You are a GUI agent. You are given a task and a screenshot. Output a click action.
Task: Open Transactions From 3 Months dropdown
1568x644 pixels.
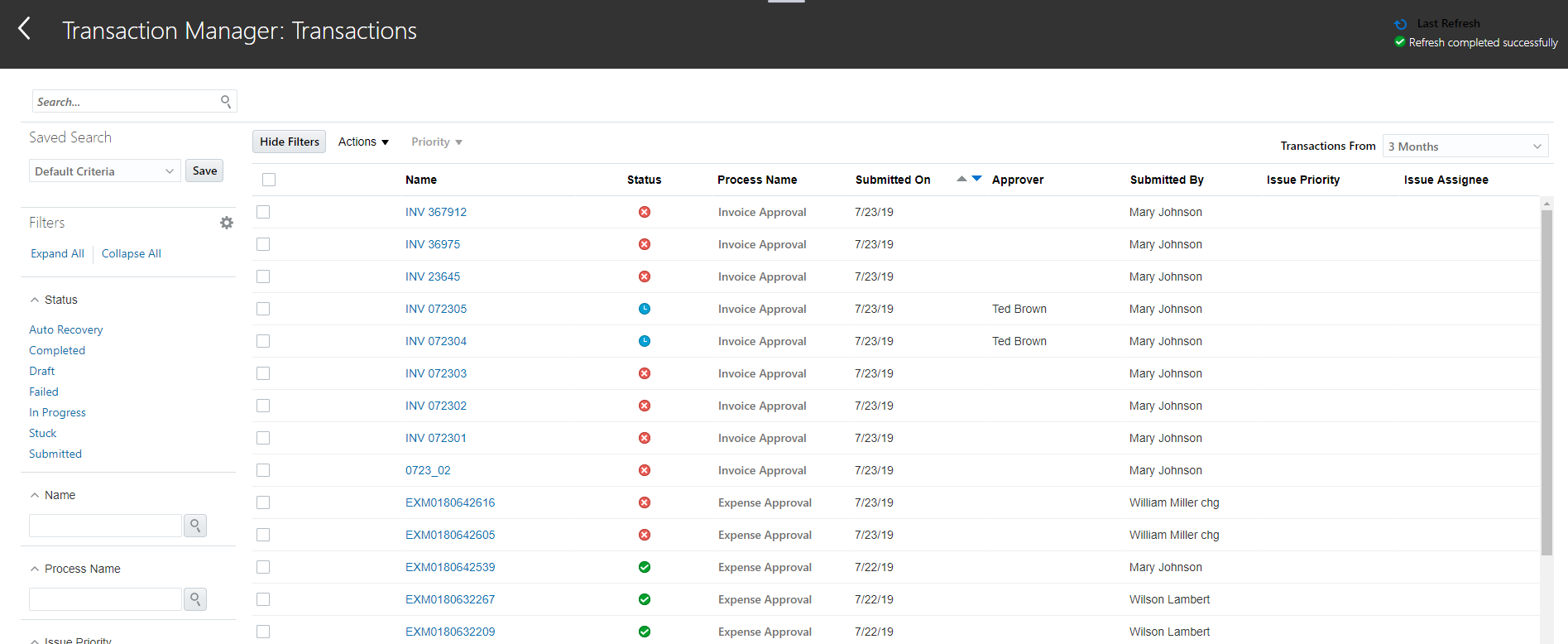coord(1465,147)
